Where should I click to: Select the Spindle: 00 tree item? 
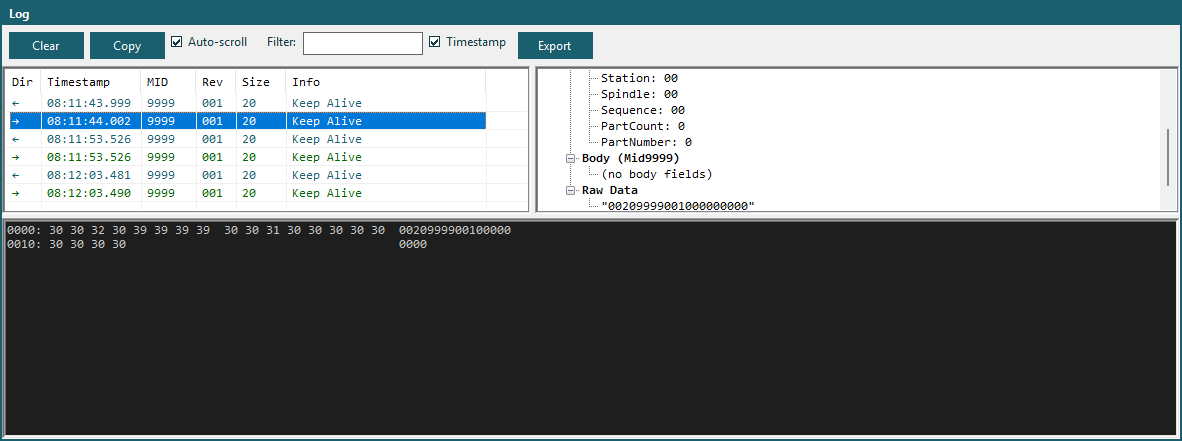click(x=639, y=94)
